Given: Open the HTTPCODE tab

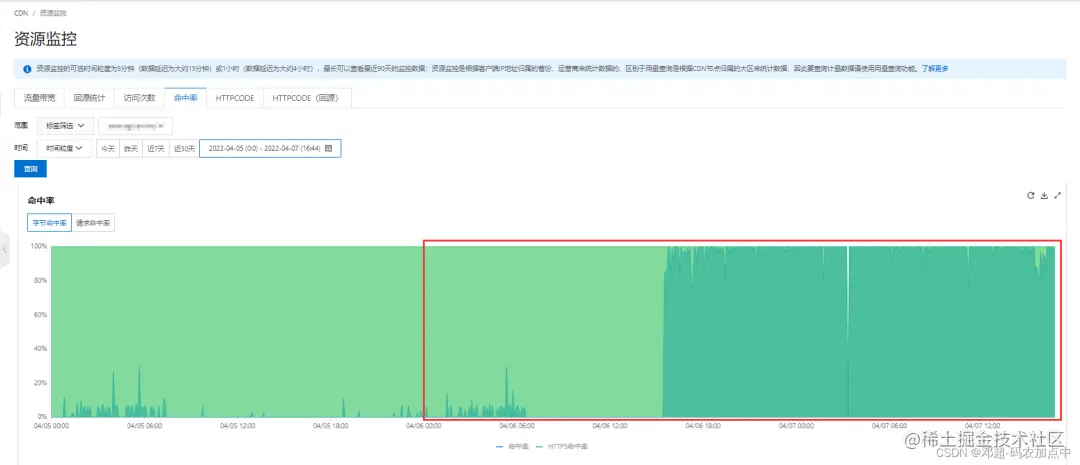Looking at the screenshot, I should pyautogui.click(x=235, y=99).
